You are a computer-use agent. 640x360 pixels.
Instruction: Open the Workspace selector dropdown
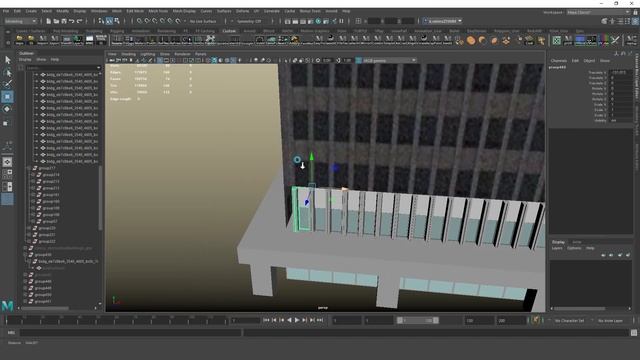pos(598,12)
